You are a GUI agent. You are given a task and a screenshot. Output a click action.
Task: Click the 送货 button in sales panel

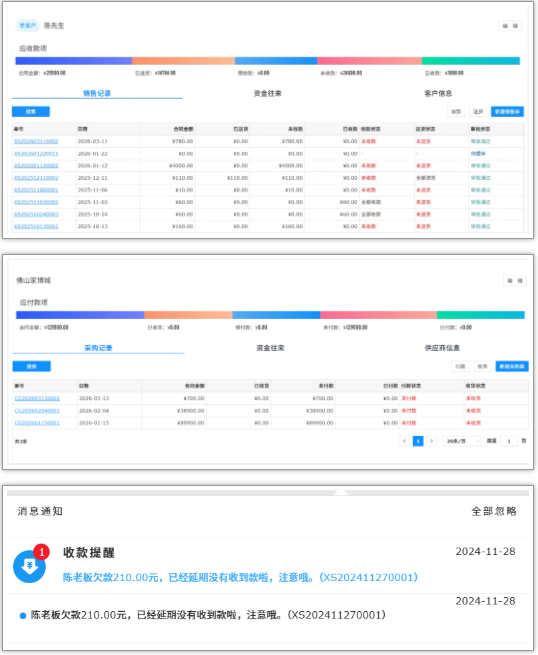[478, 112]
